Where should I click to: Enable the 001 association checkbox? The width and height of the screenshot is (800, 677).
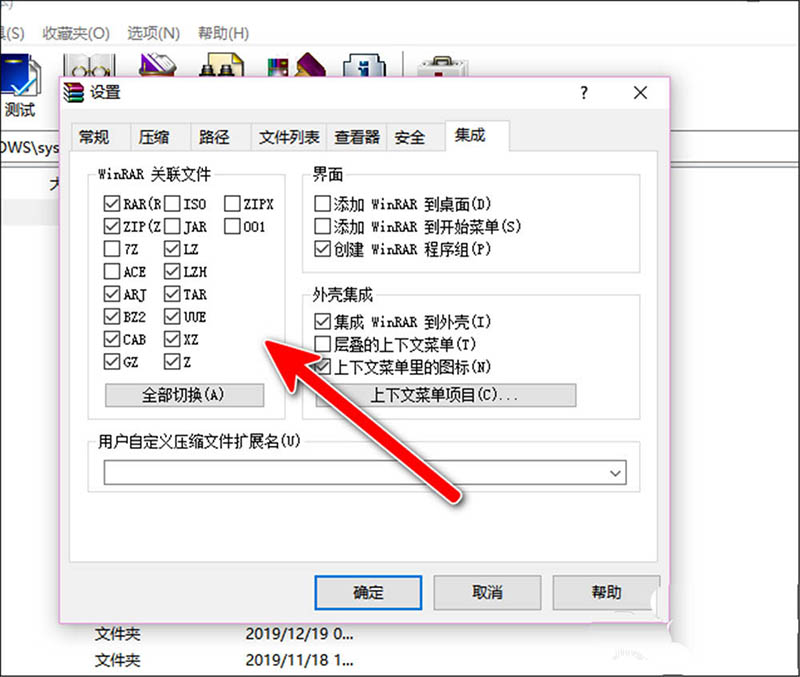(x=232, y=226)
